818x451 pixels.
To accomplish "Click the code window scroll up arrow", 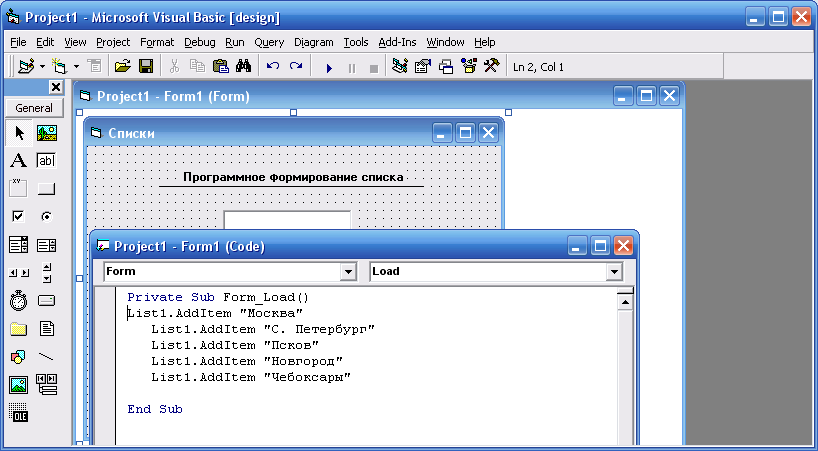I will 625,302.
